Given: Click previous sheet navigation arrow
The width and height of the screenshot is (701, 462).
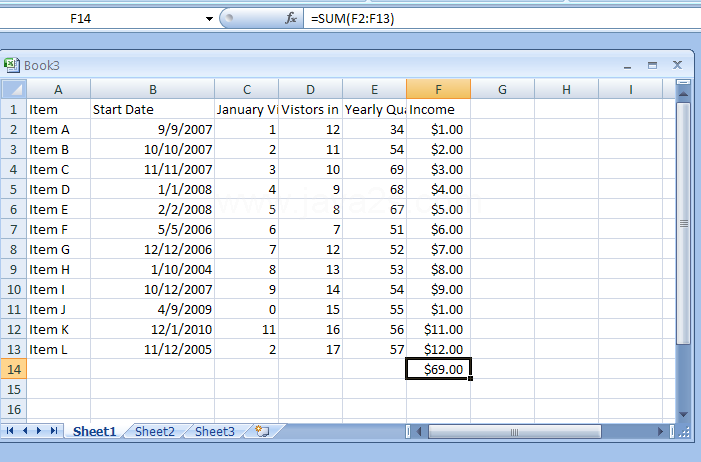Looking at the screenshot, I should click(x=25, y=431).
